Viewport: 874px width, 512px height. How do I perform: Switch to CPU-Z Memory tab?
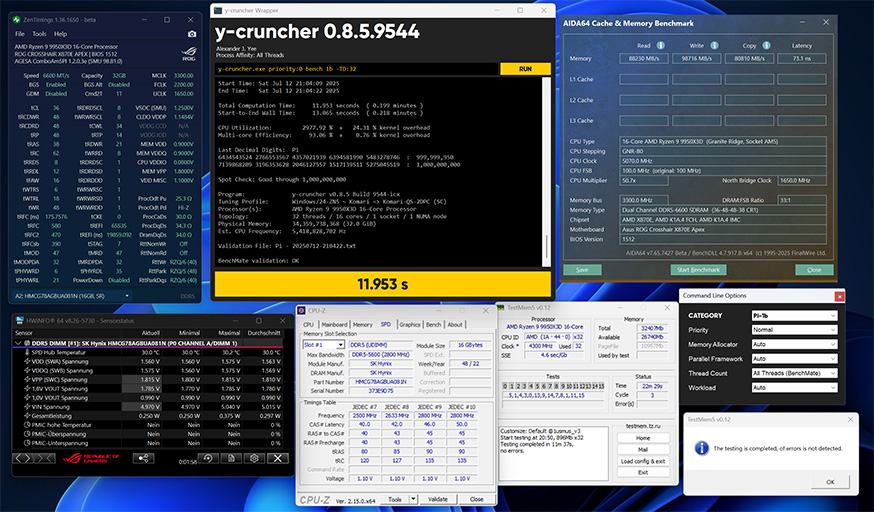362,324
